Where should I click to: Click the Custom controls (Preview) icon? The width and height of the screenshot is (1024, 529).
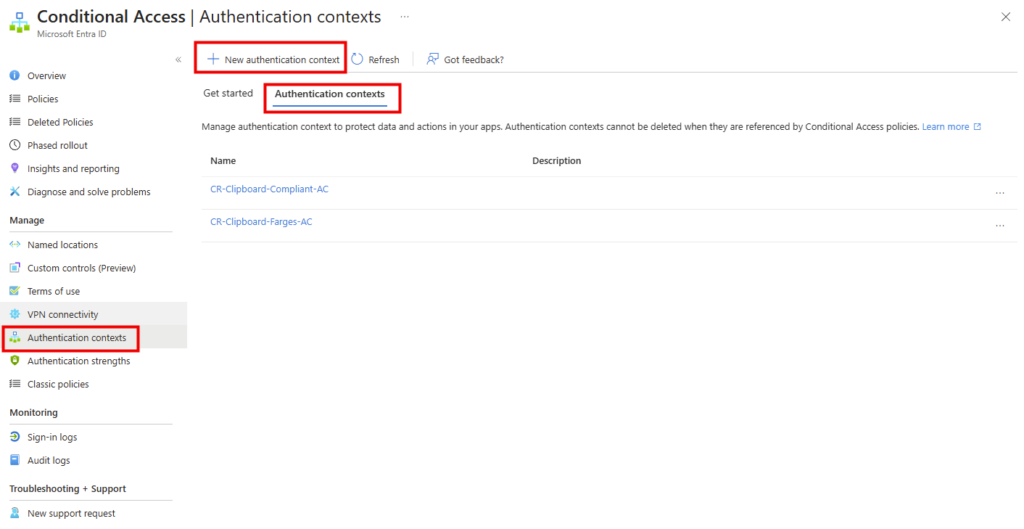point(14,268)
